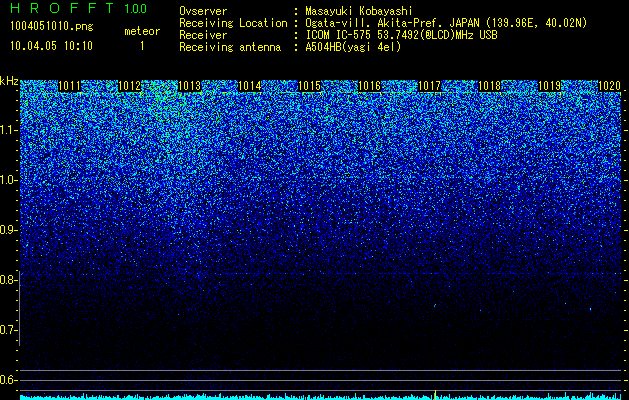This screenshot has width=629, height=400.
Task: Click the 0.8 frequency axis label
Action: click(8, 280)
